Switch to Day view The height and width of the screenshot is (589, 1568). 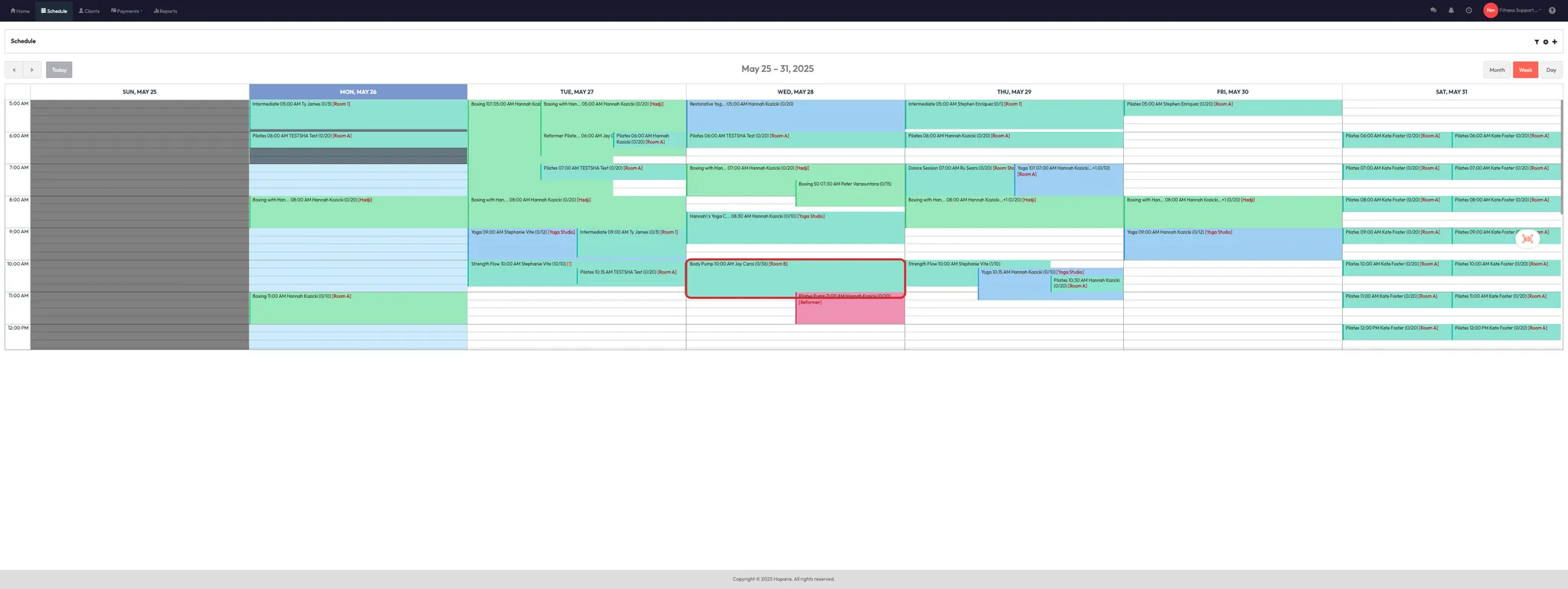point(1550,70)
